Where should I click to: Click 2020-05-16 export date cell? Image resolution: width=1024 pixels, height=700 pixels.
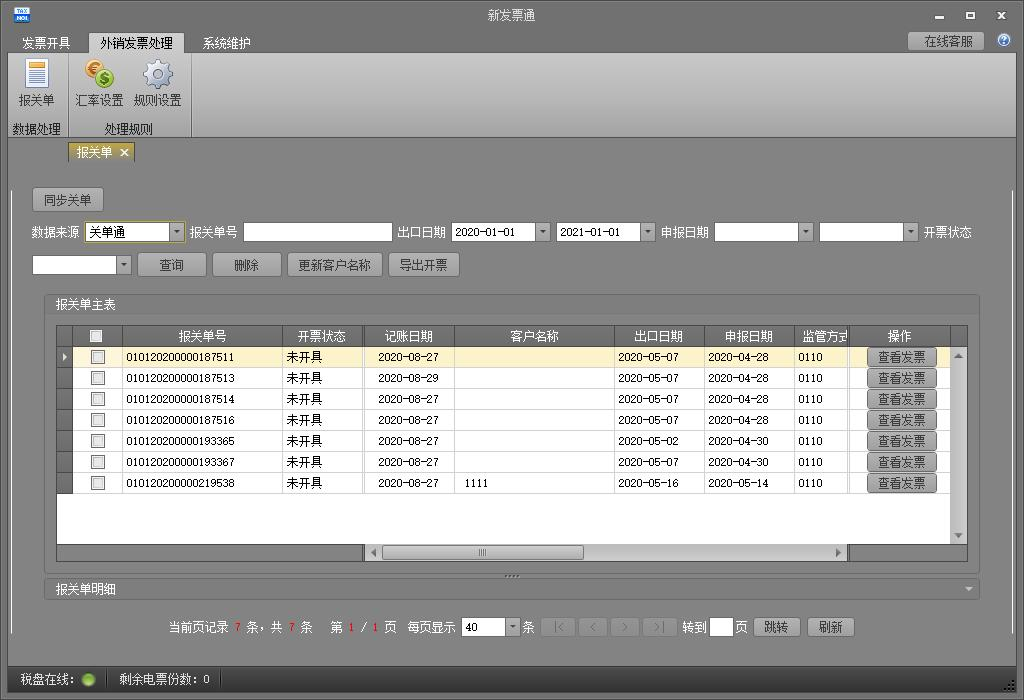[x=659, y=483]
